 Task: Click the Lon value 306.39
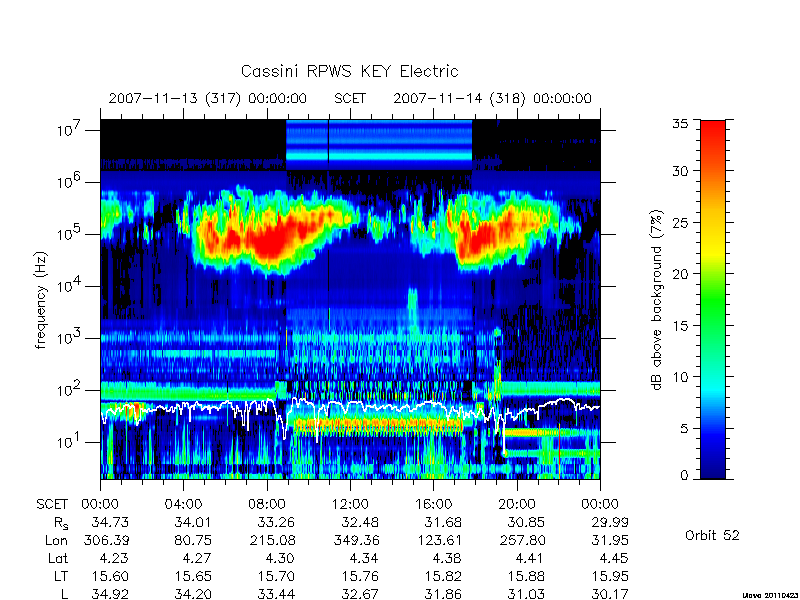pos(106,540)
